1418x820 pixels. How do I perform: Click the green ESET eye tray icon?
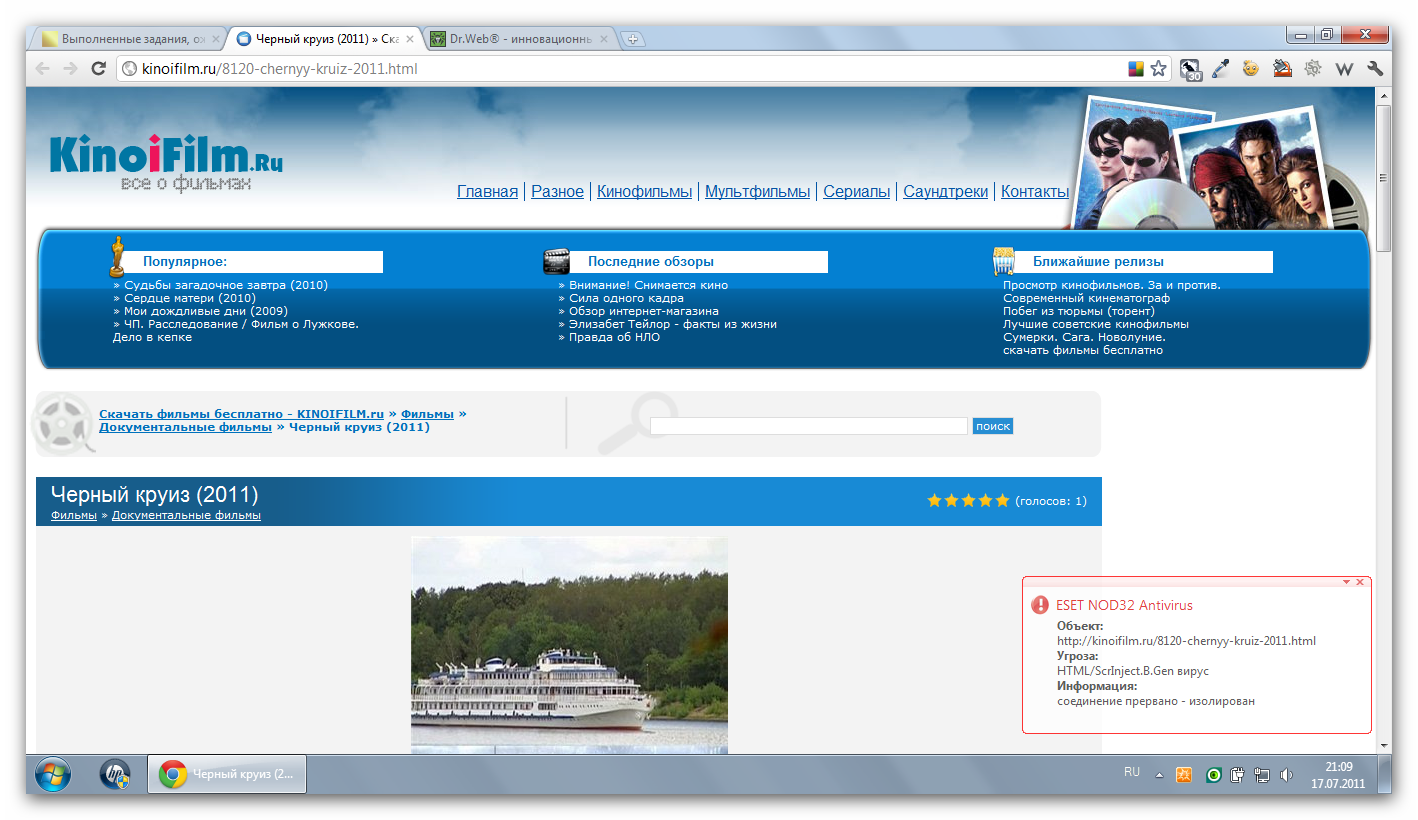(1213, 774)
